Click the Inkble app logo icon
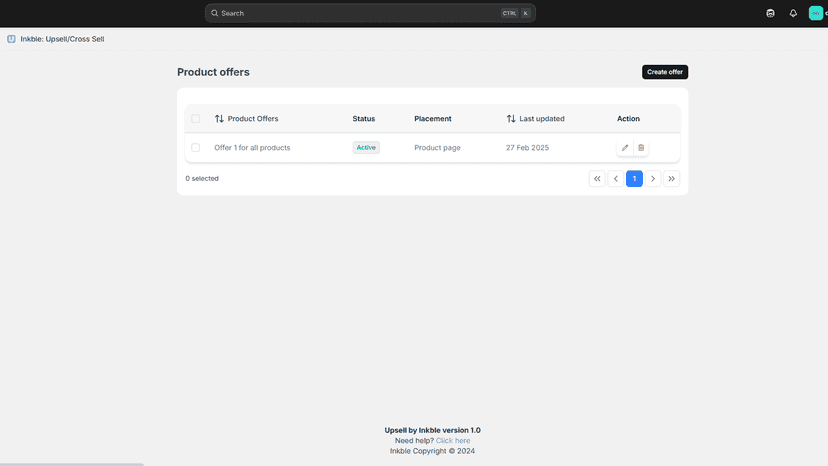Viewport: 828px width, 466px height. coord(11,39)
